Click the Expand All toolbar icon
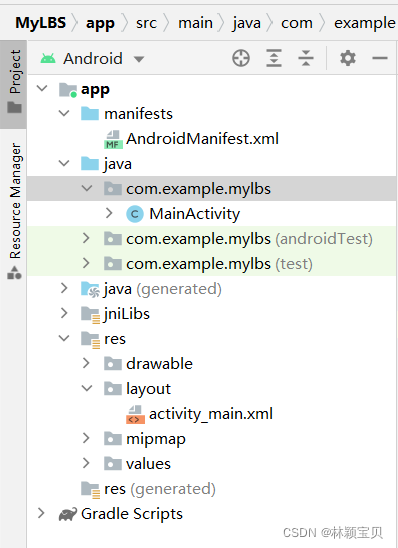The height and width of the screenshot is (548, 398). (x=274, y=58)
